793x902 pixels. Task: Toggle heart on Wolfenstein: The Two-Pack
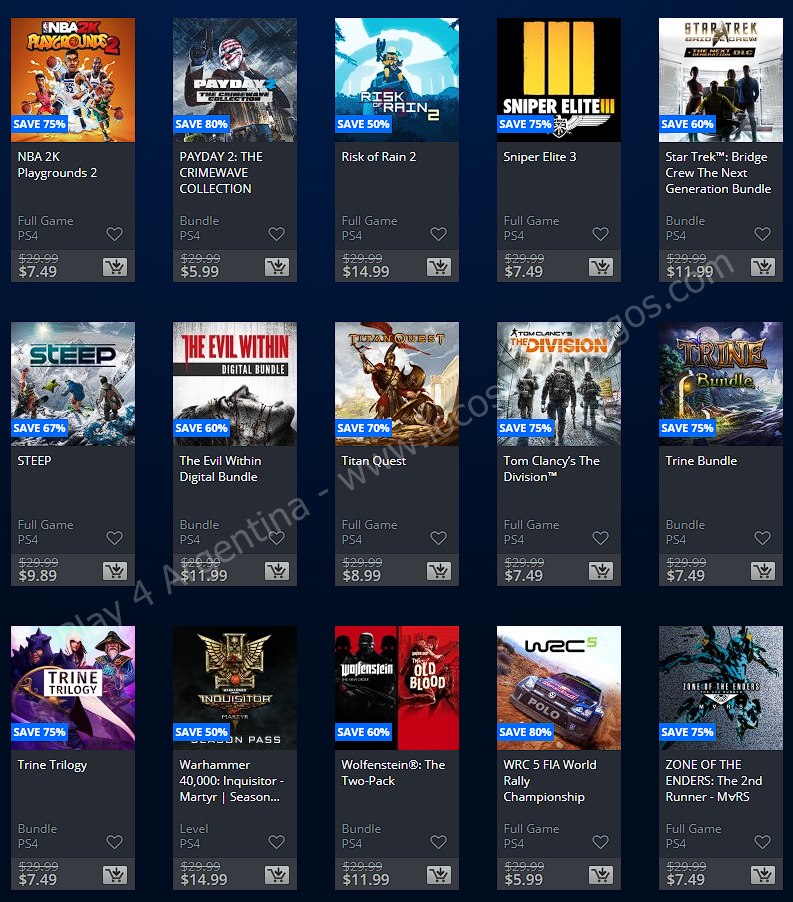pos(438,842)
